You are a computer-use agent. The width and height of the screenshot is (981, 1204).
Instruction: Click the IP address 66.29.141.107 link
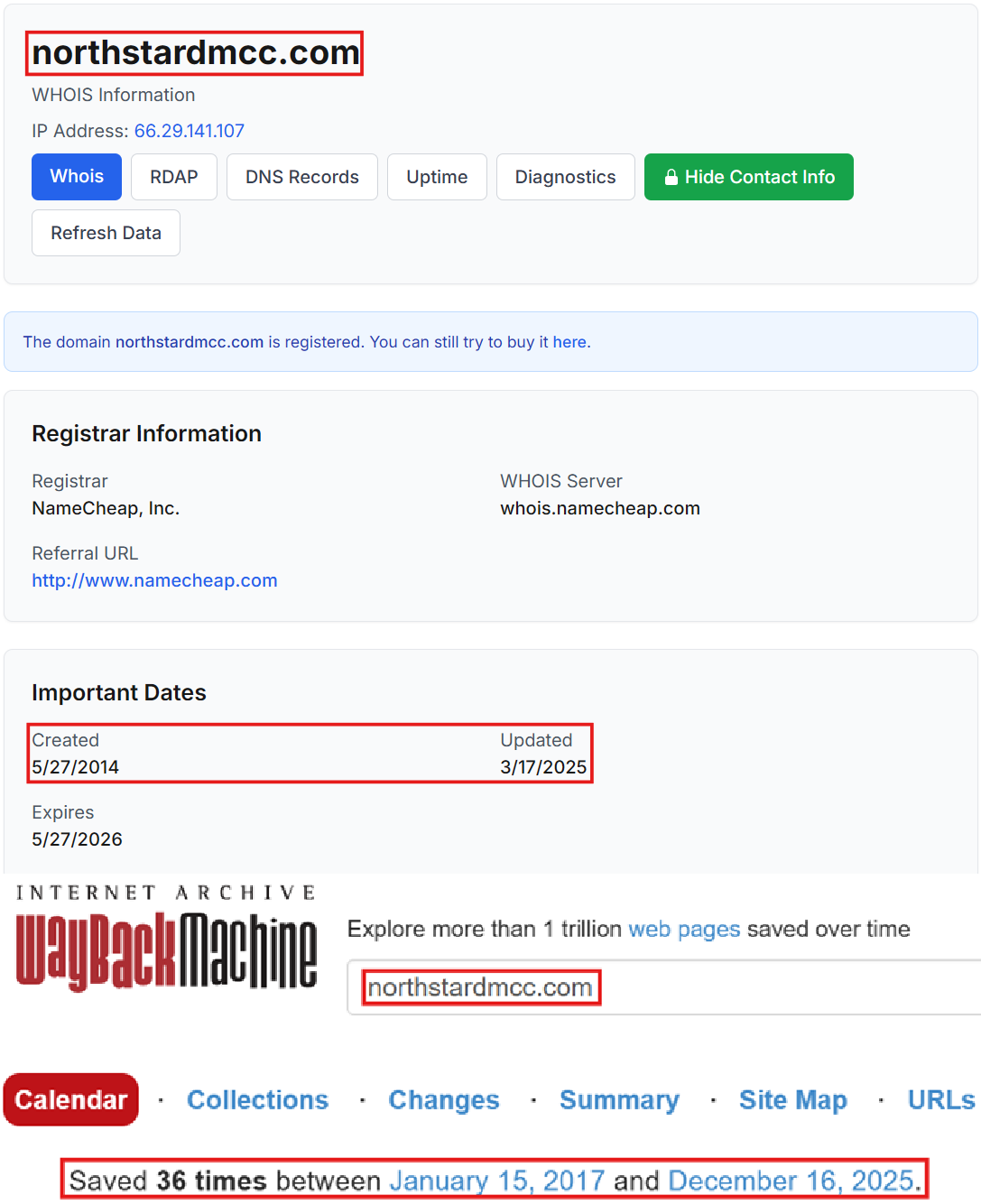pyautogui.click(x=189, y=131)
